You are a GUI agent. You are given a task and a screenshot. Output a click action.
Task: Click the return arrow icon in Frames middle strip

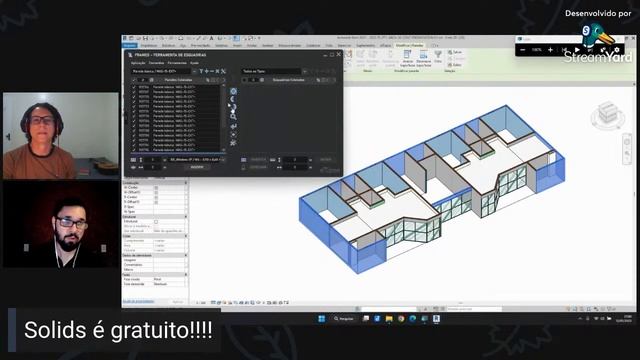coord(233,126)
